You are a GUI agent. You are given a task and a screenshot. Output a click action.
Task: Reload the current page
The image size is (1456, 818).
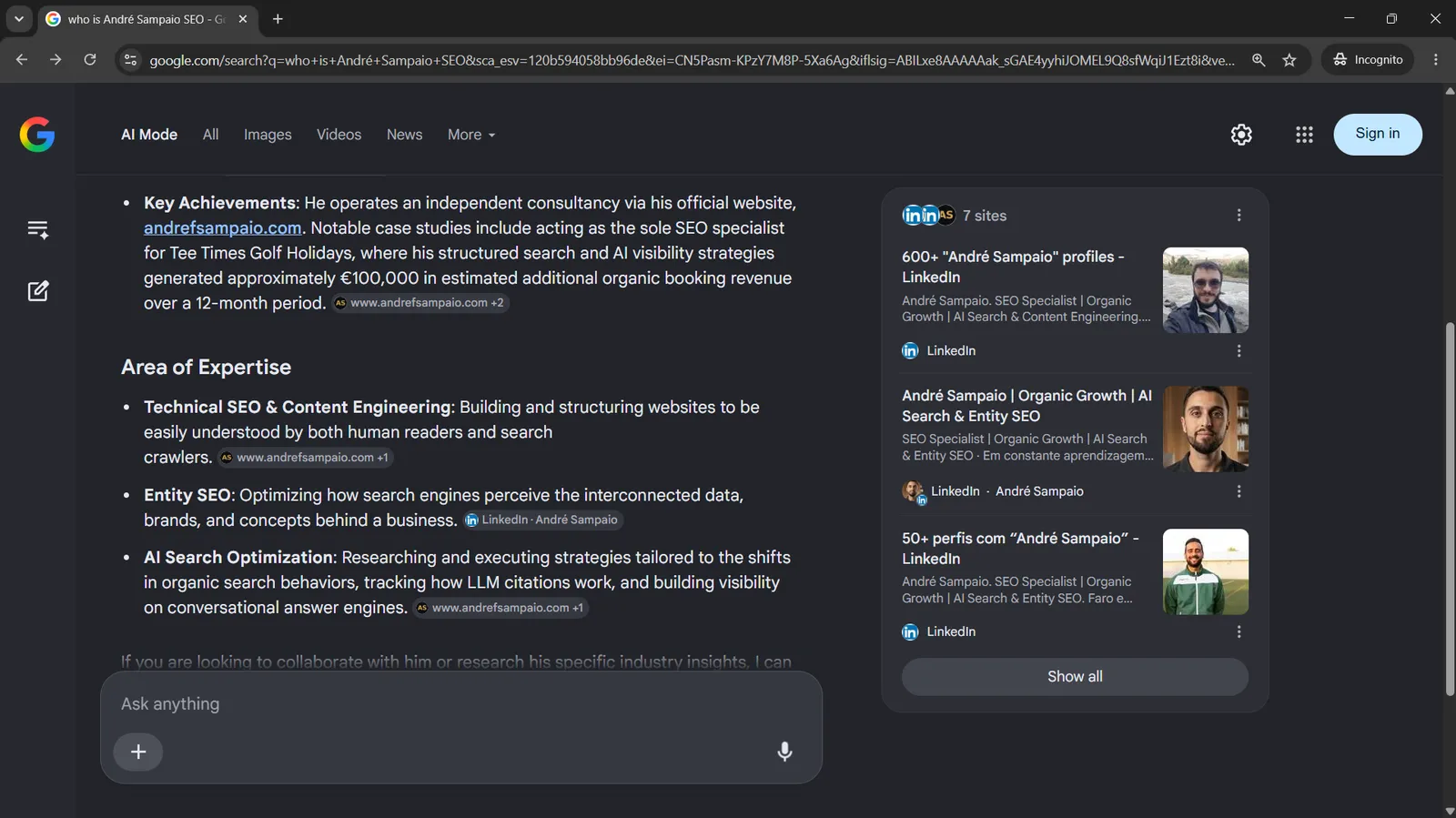[x=90, y=60]
